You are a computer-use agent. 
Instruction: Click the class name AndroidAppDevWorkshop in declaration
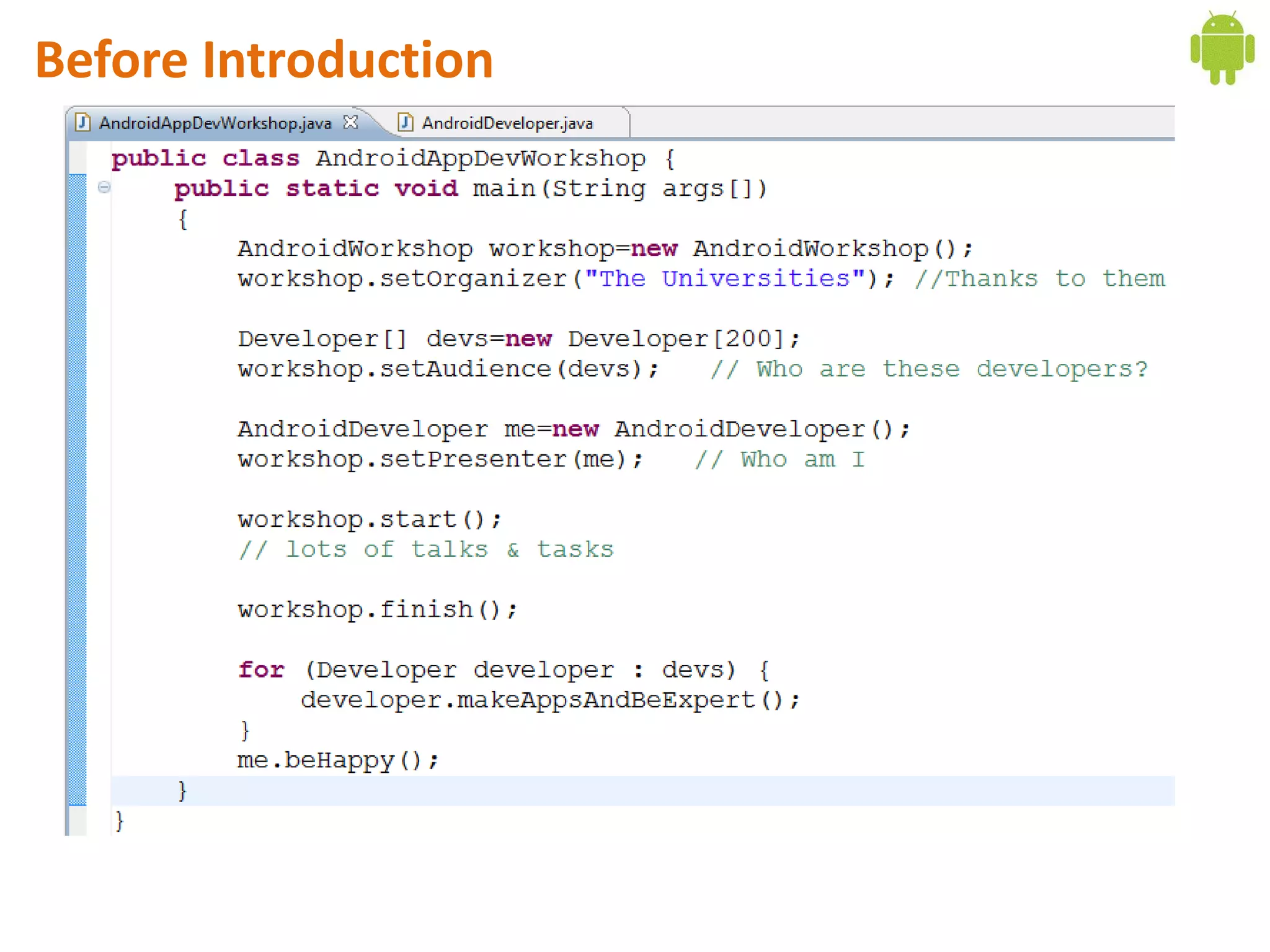[x=481, y=159]
